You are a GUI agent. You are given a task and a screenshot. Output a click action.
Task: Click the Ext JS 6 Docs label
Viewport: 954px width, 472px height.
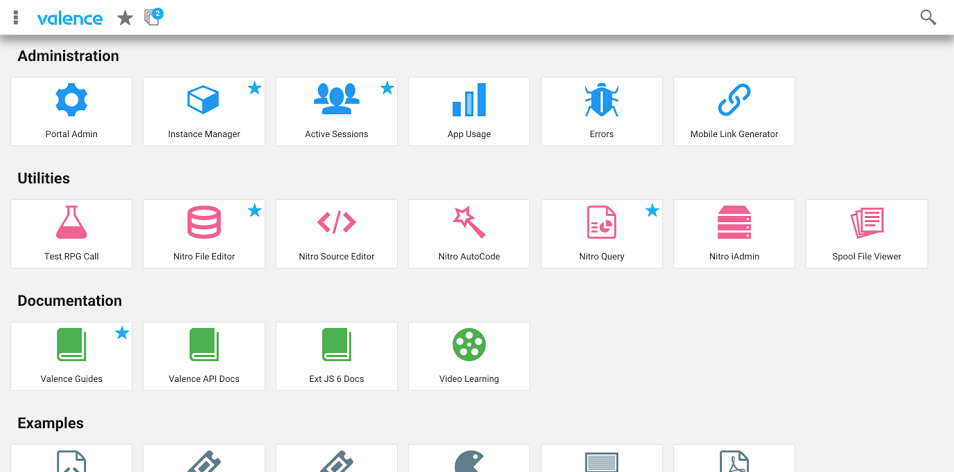click(x=336, y=379)
